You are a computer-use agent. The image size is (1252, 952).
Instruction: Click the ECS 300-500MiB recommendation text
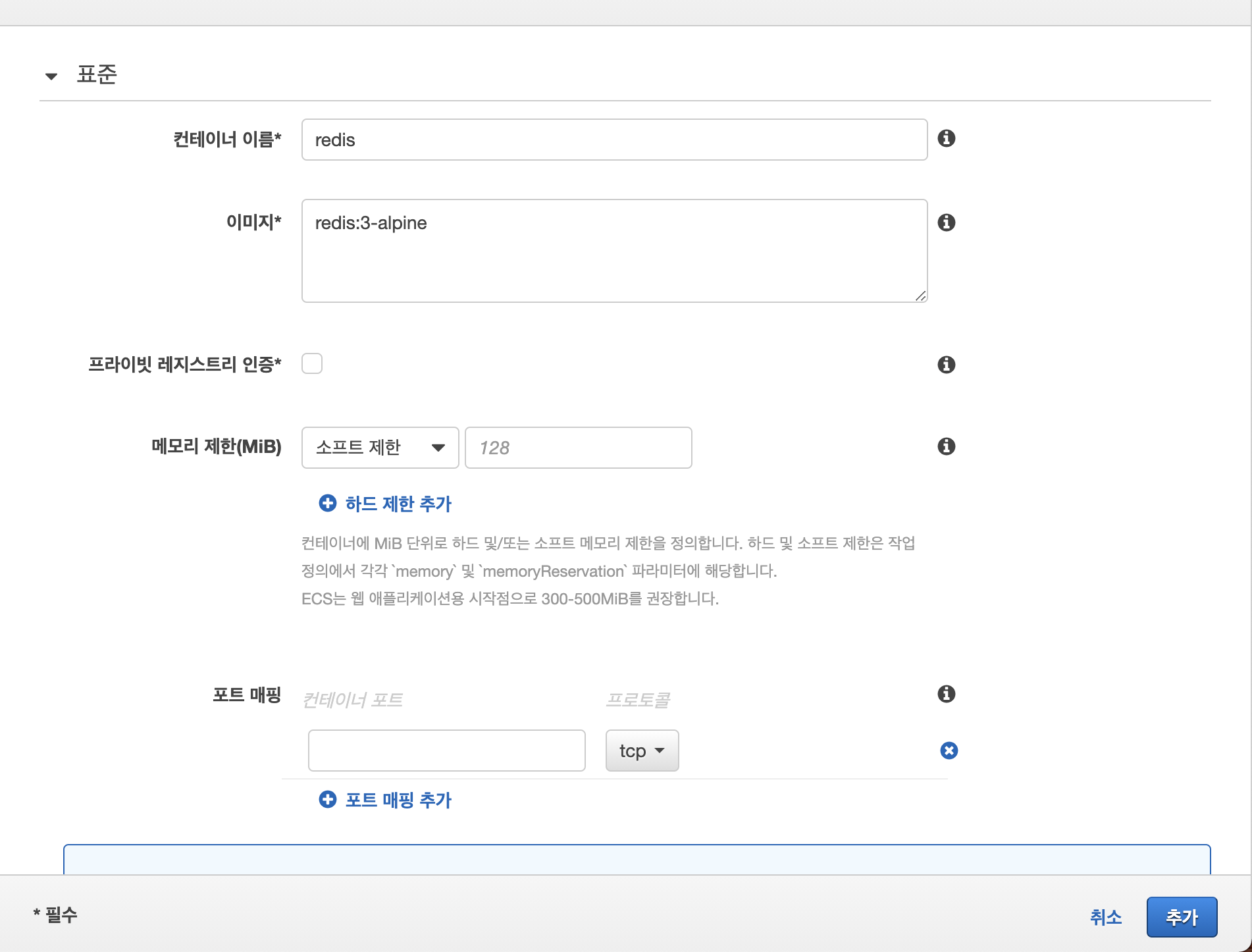[x=510, y=598]
